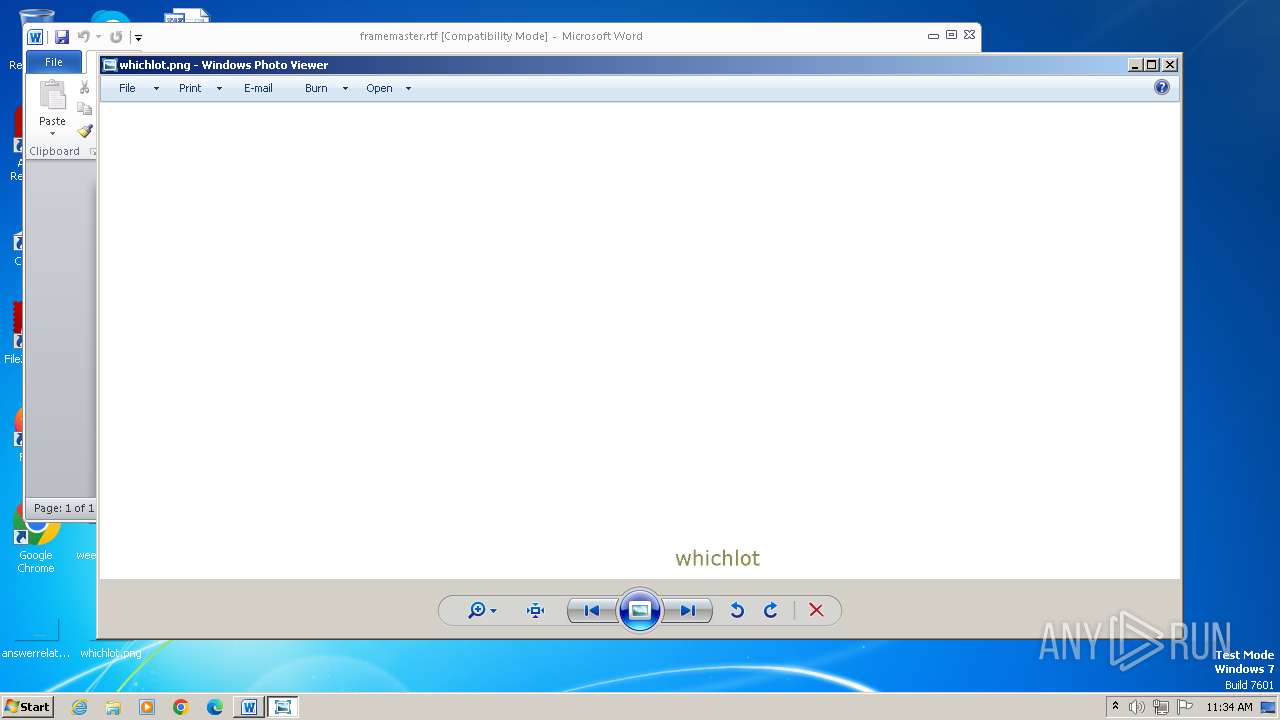Switch to Word via its taskbar button

[x=249, y=707]
